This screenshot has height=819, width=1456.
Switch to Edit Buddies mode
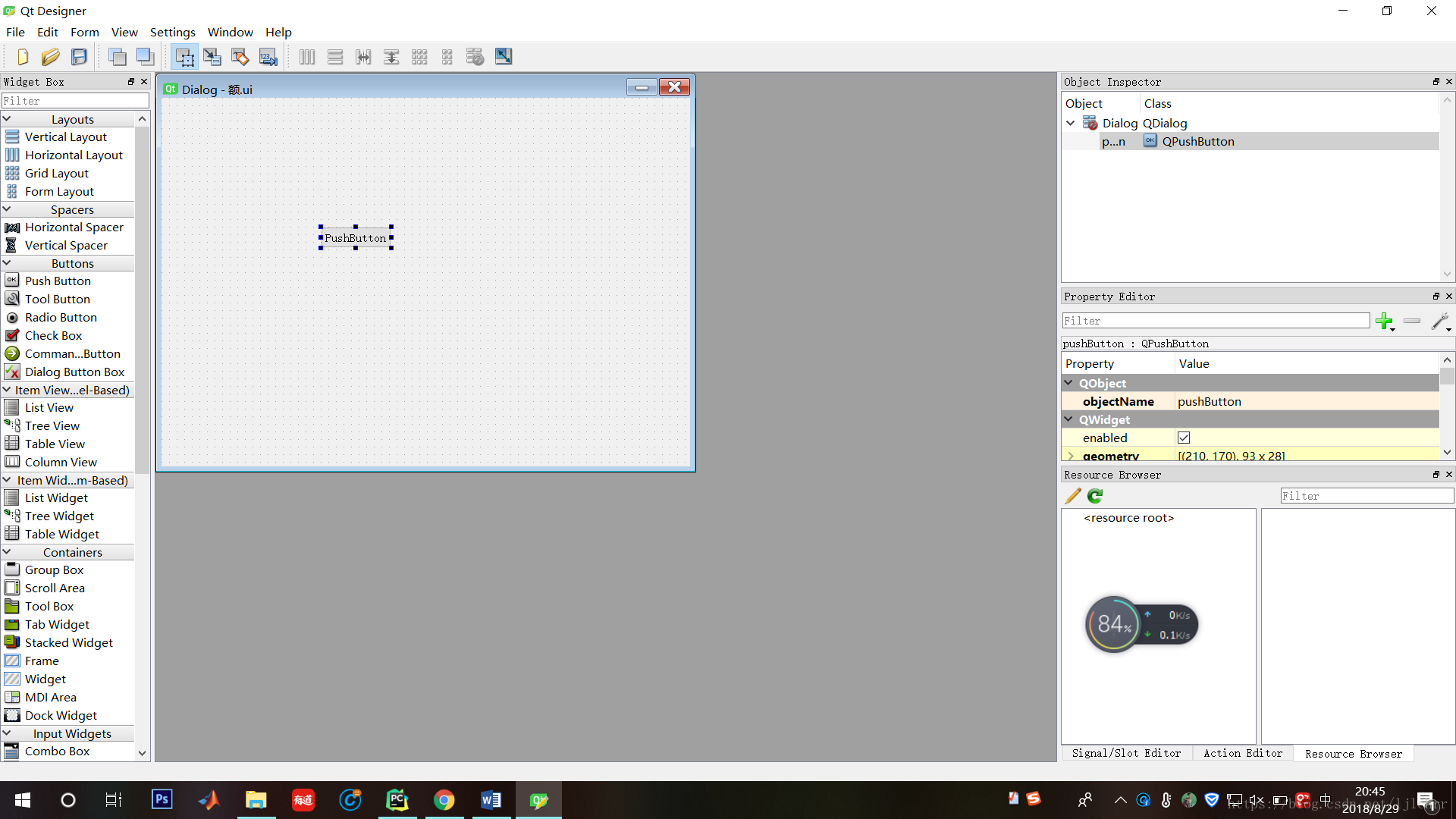point(240,57)
